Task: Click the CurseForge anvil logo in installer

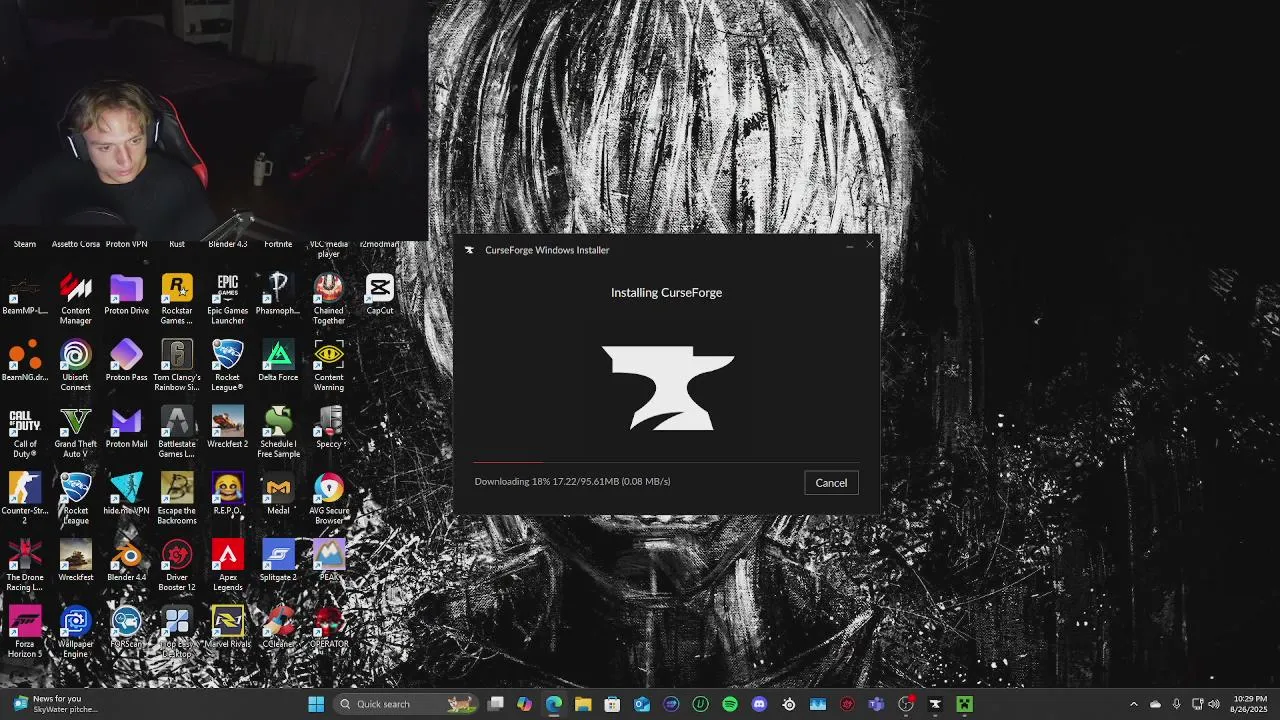Action: 668,388
